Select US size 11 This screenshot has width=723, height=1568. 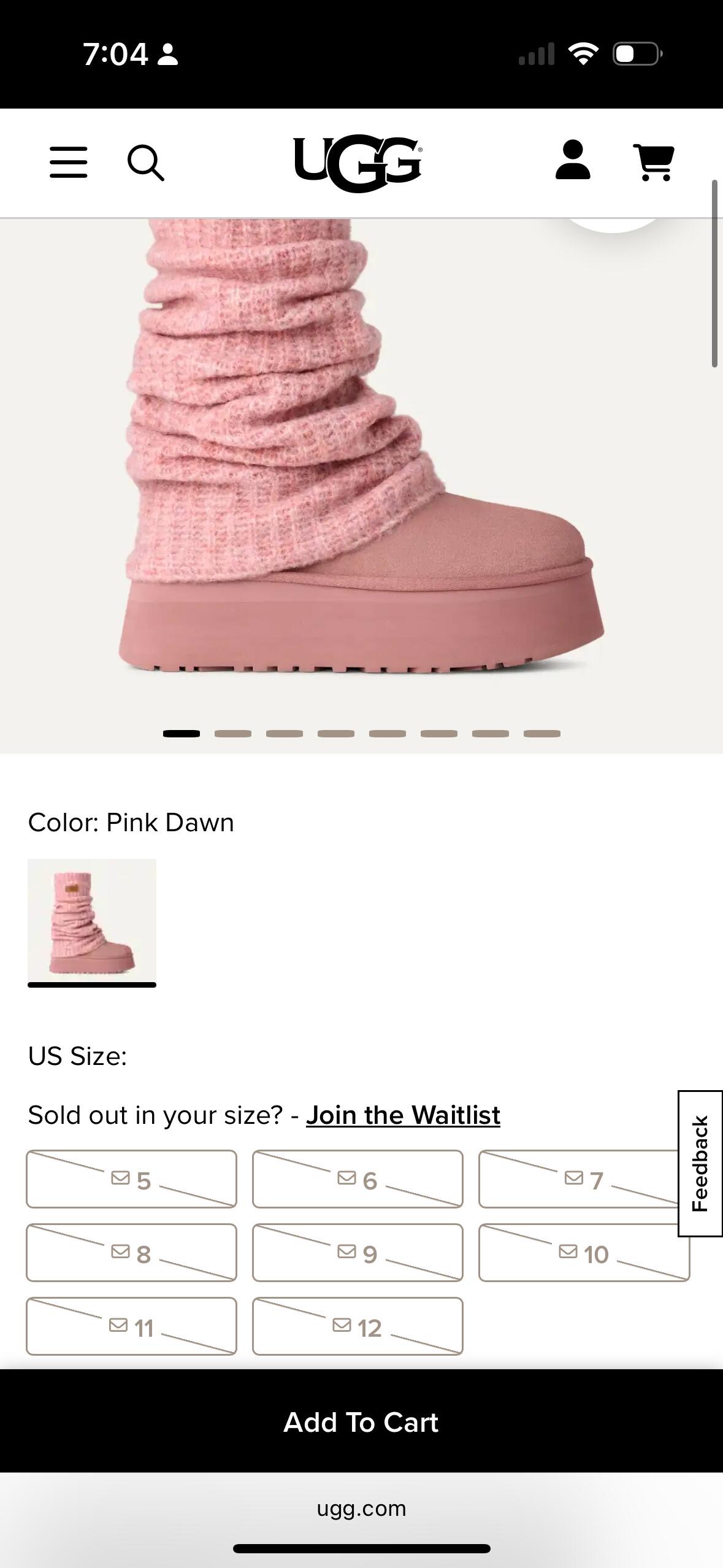(x=131, y=1326)
